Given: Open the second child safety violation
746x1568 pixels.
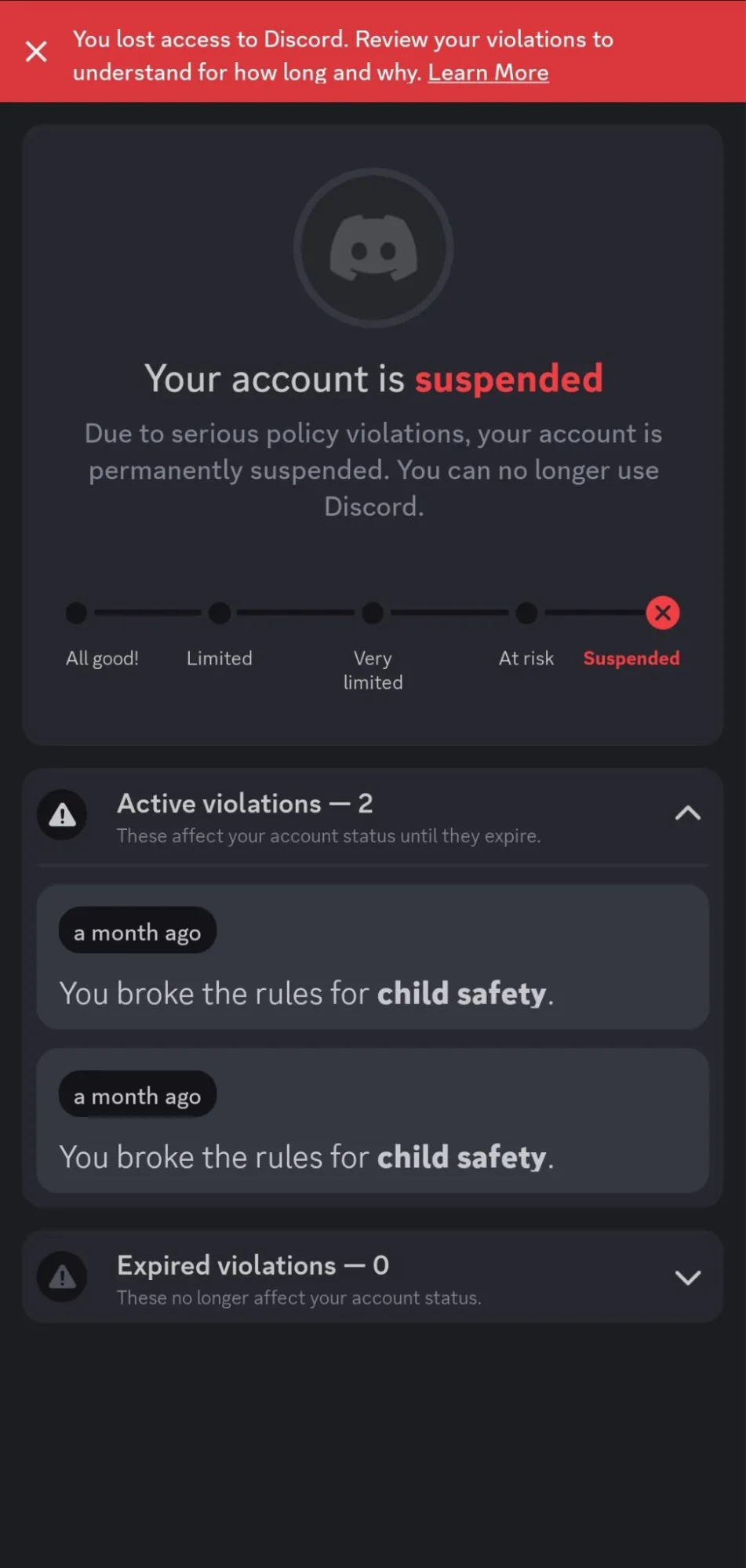Looking at the screenshot, I should [x=373, y=1157].
